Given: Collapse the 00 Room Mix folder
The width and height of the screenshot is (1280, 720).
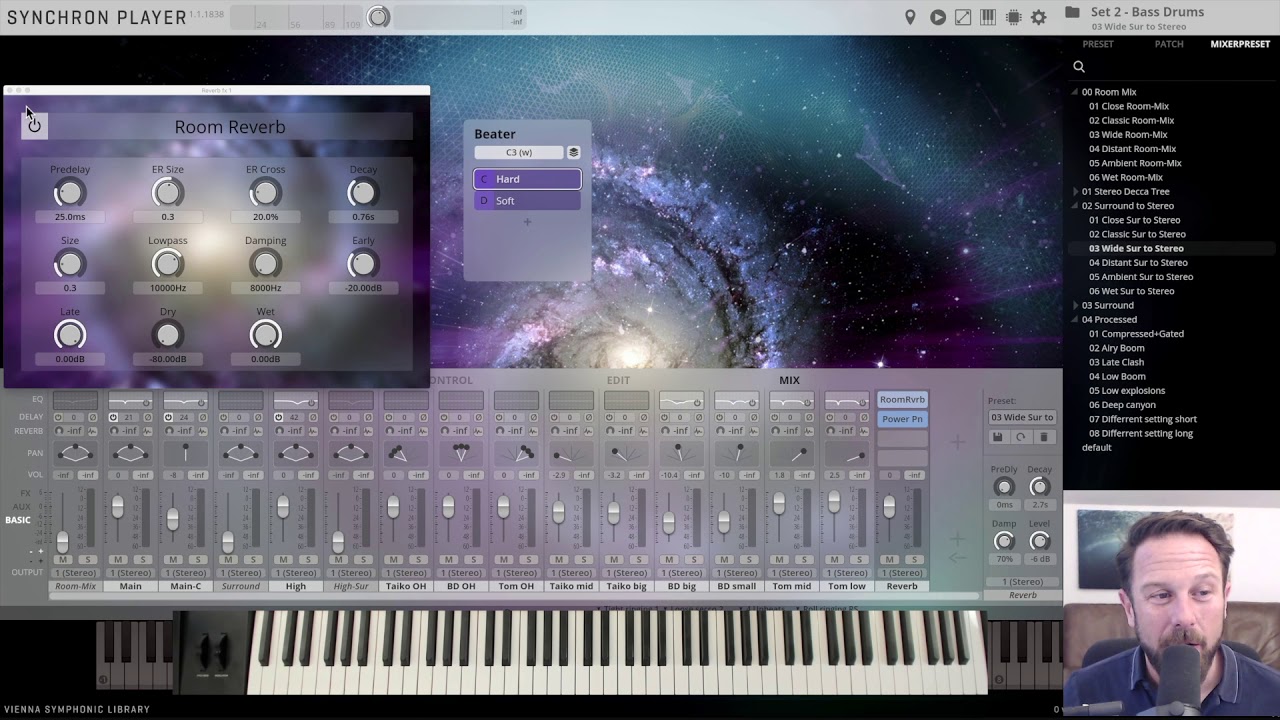Looking at the screenshot, I should click(x=1076, y=92).
